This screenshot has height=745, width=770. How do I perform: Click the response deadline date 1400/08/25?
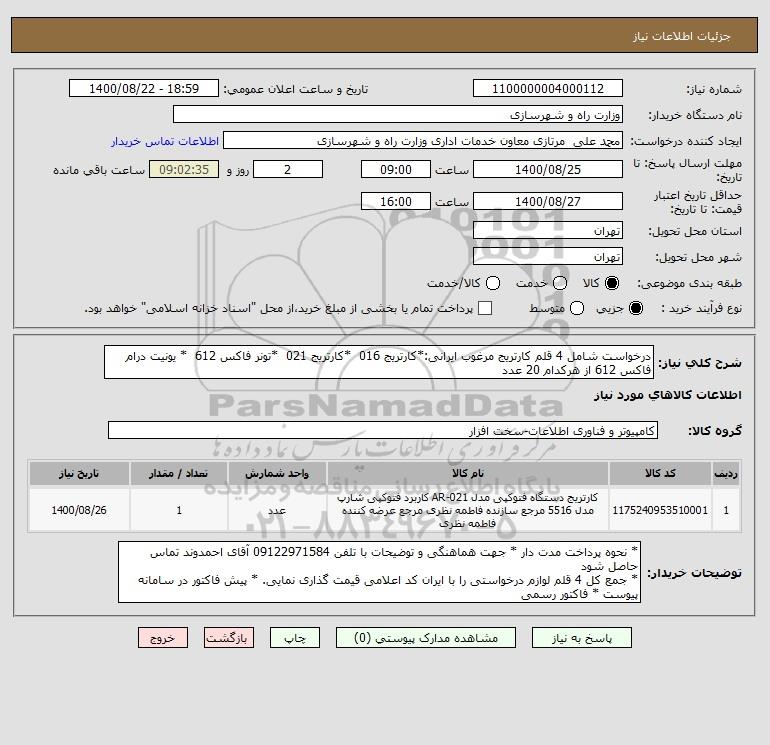click(x=548, y=170)
